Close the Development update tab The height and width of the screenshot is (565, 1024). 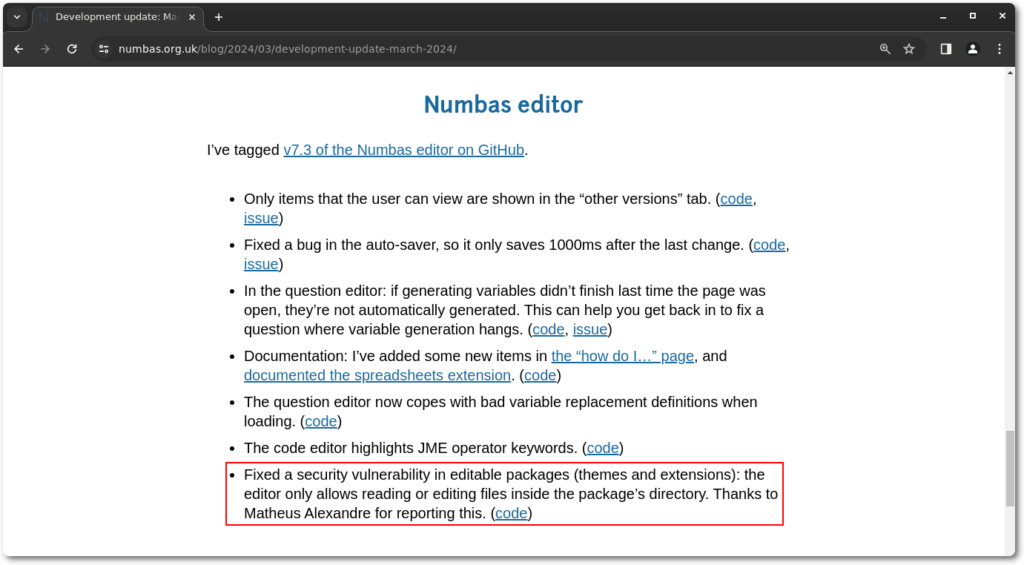click(192, 17)
